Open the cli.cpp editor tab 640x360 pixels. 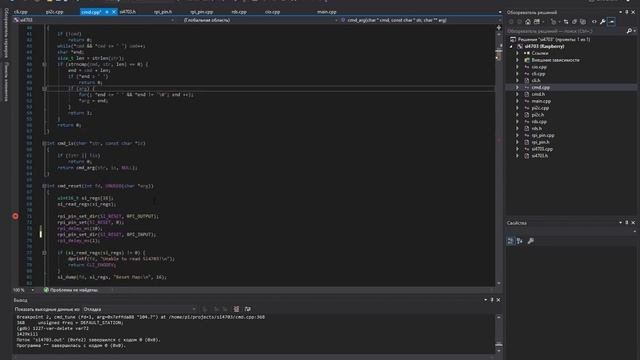(20, 12)
